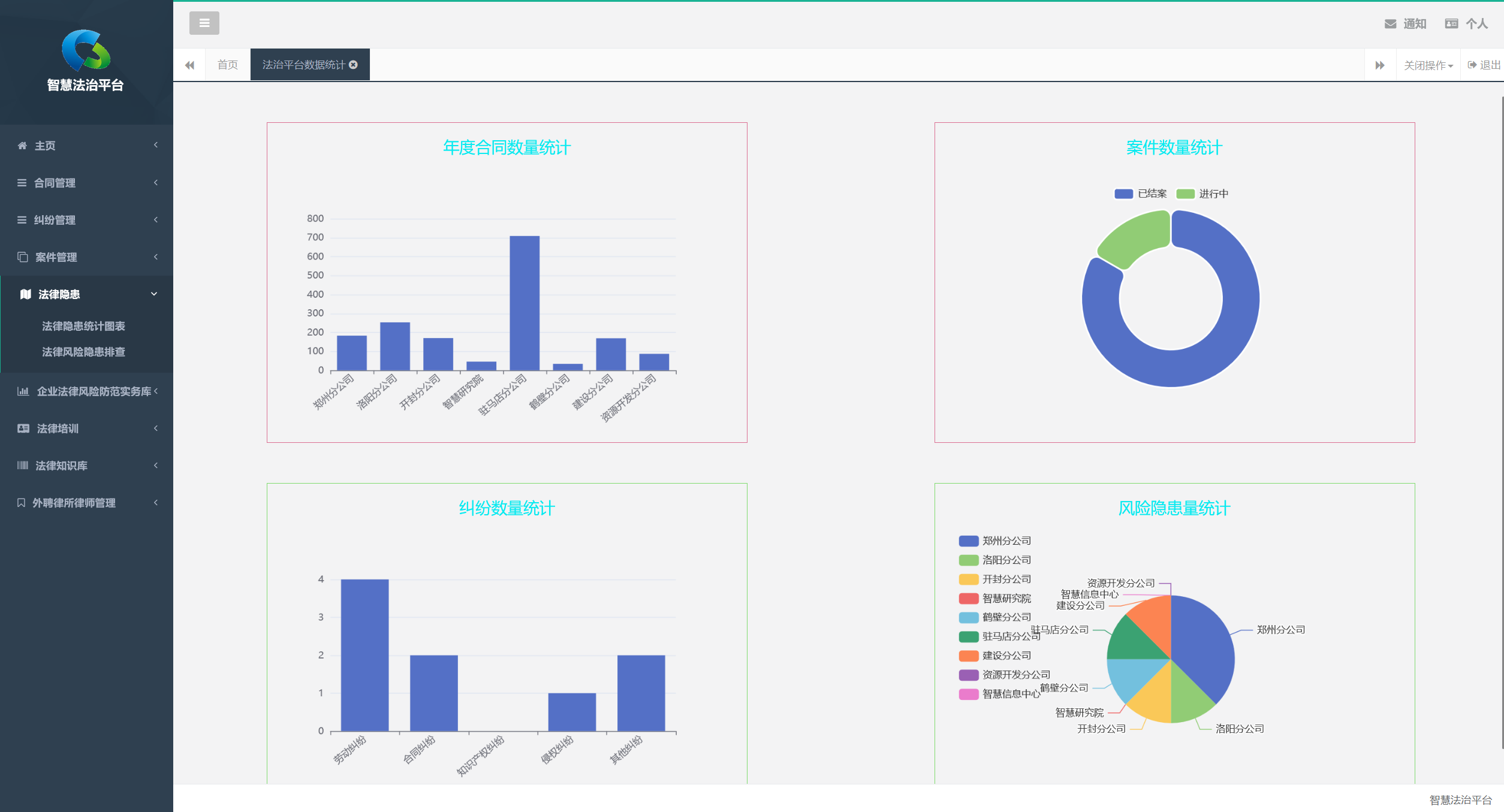Click the 外聘律所律师管理 bookmark icon
1504x812 pixels.
[x=21, y=503]
